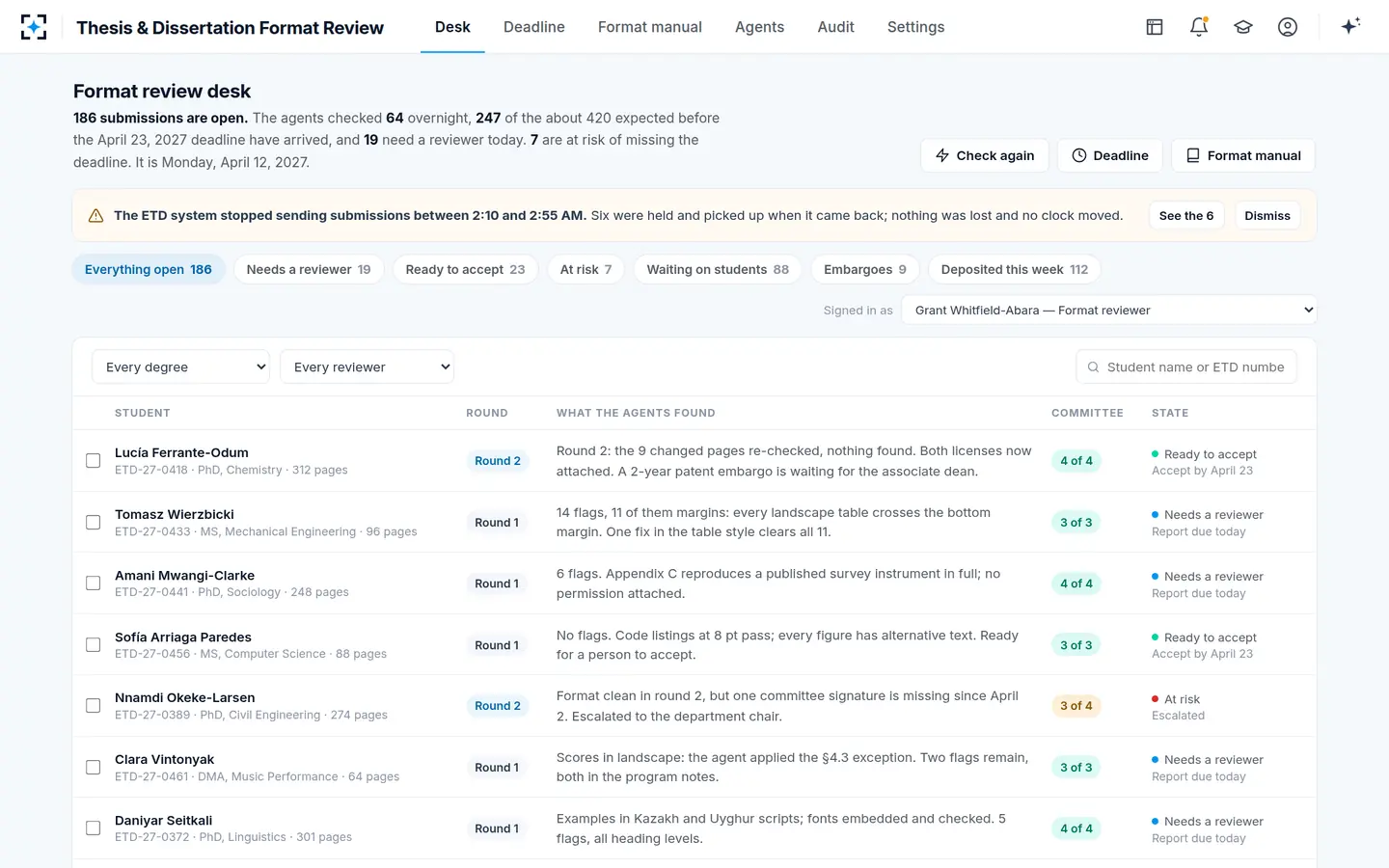The image size is (1389, 868).
Task: Select Amani Mwangi-Clarke's row checkbox
Action: [94, 583]
